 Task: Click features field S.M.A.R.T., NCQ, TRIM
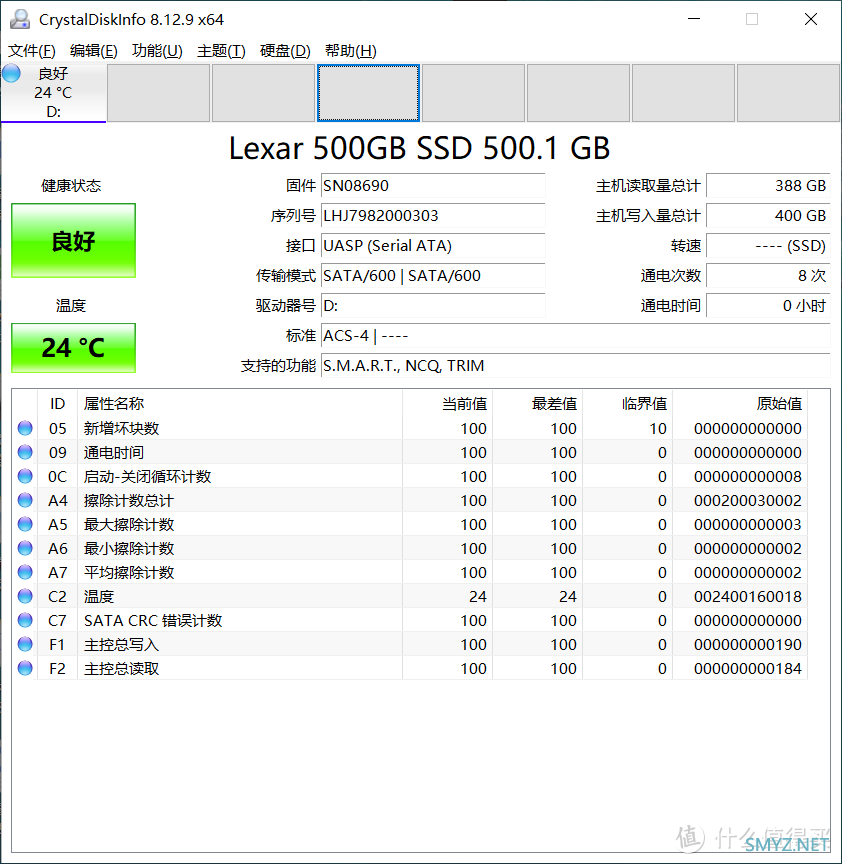pyautogui.click(x=575, y=366)
